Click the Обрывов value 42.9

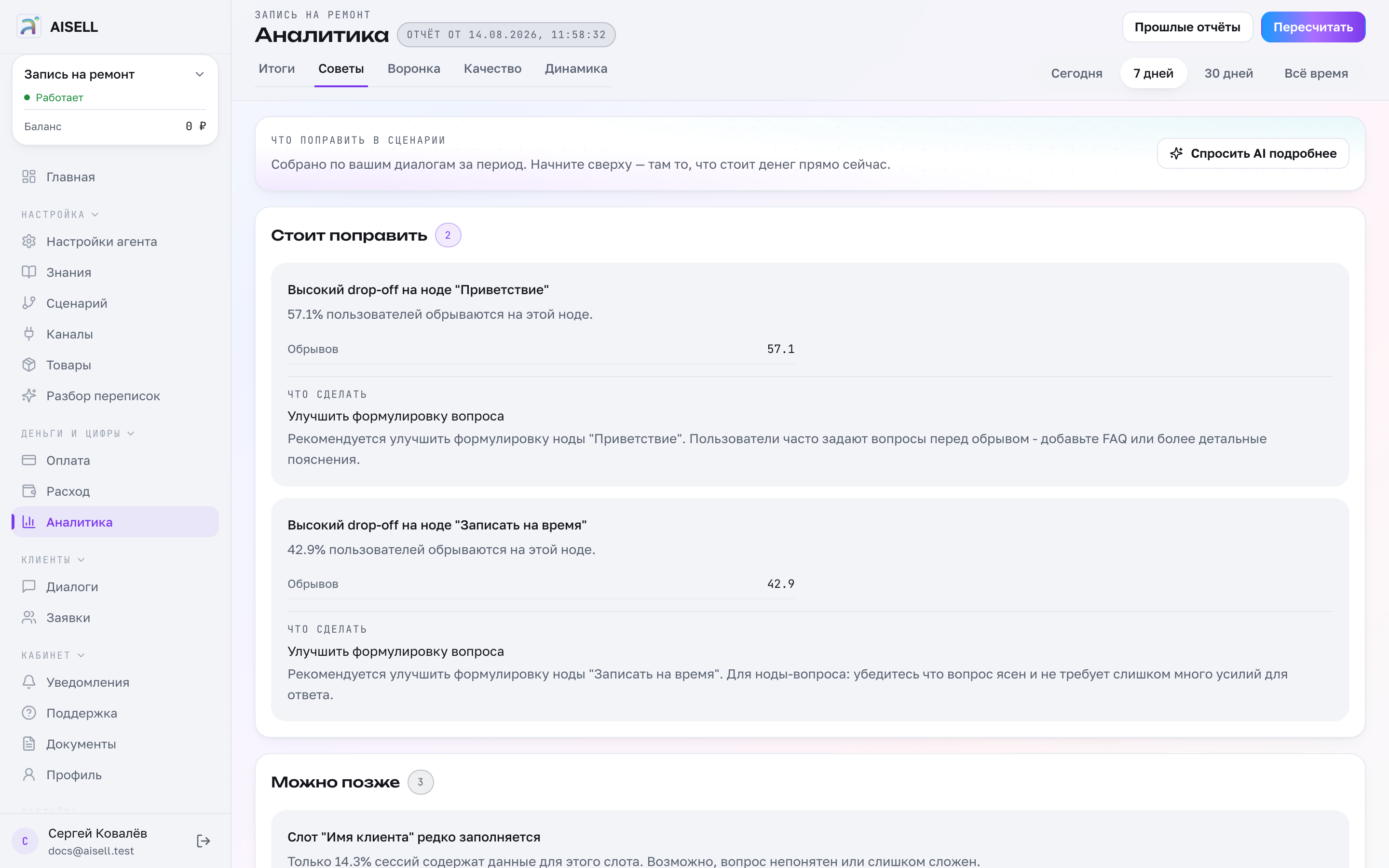(781, 584)
